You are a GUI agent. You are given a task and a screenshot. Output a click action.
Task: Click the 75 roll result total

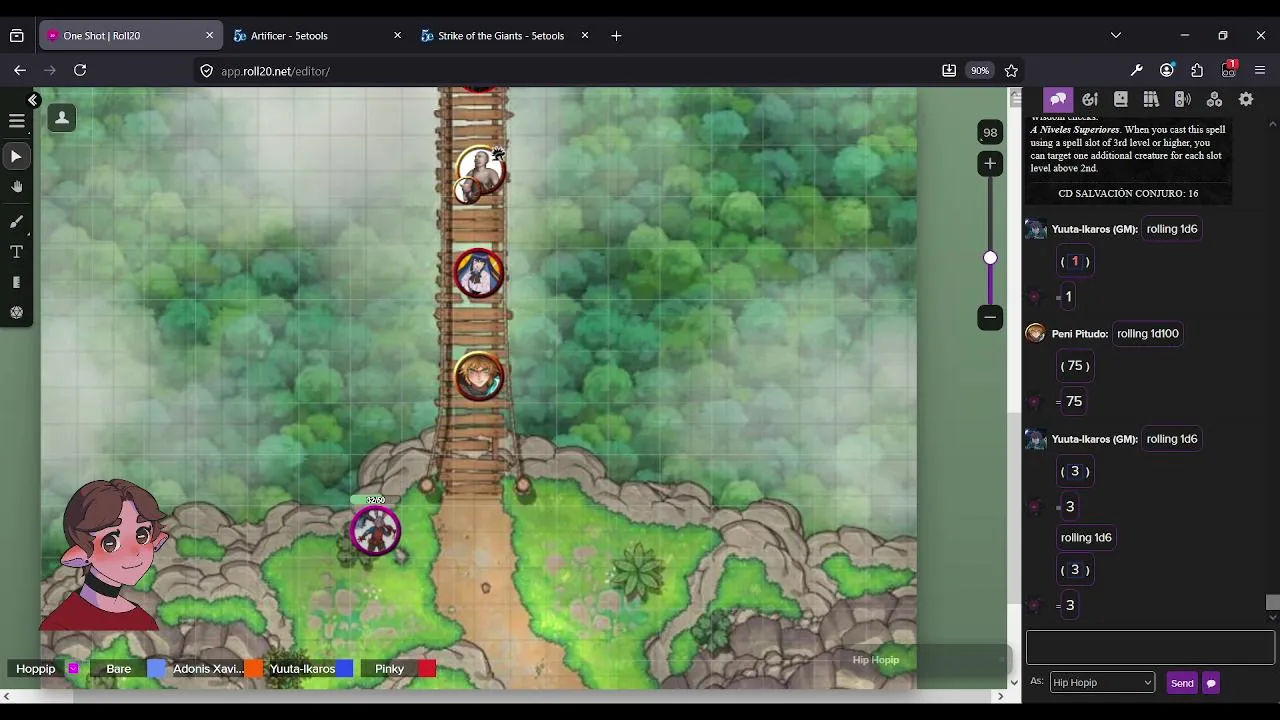1074,401
